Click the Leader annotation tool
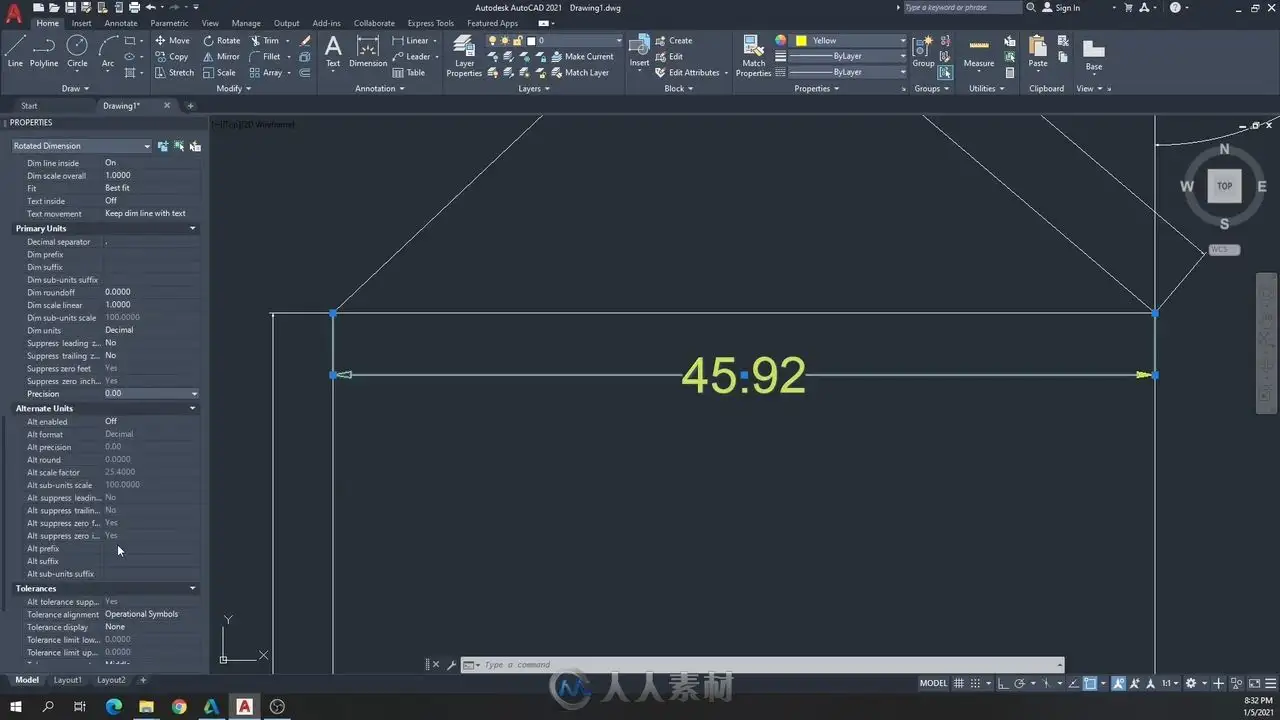Image resolution: width=1280 pixels, height=720 pixels. click(x=411, y=57)
